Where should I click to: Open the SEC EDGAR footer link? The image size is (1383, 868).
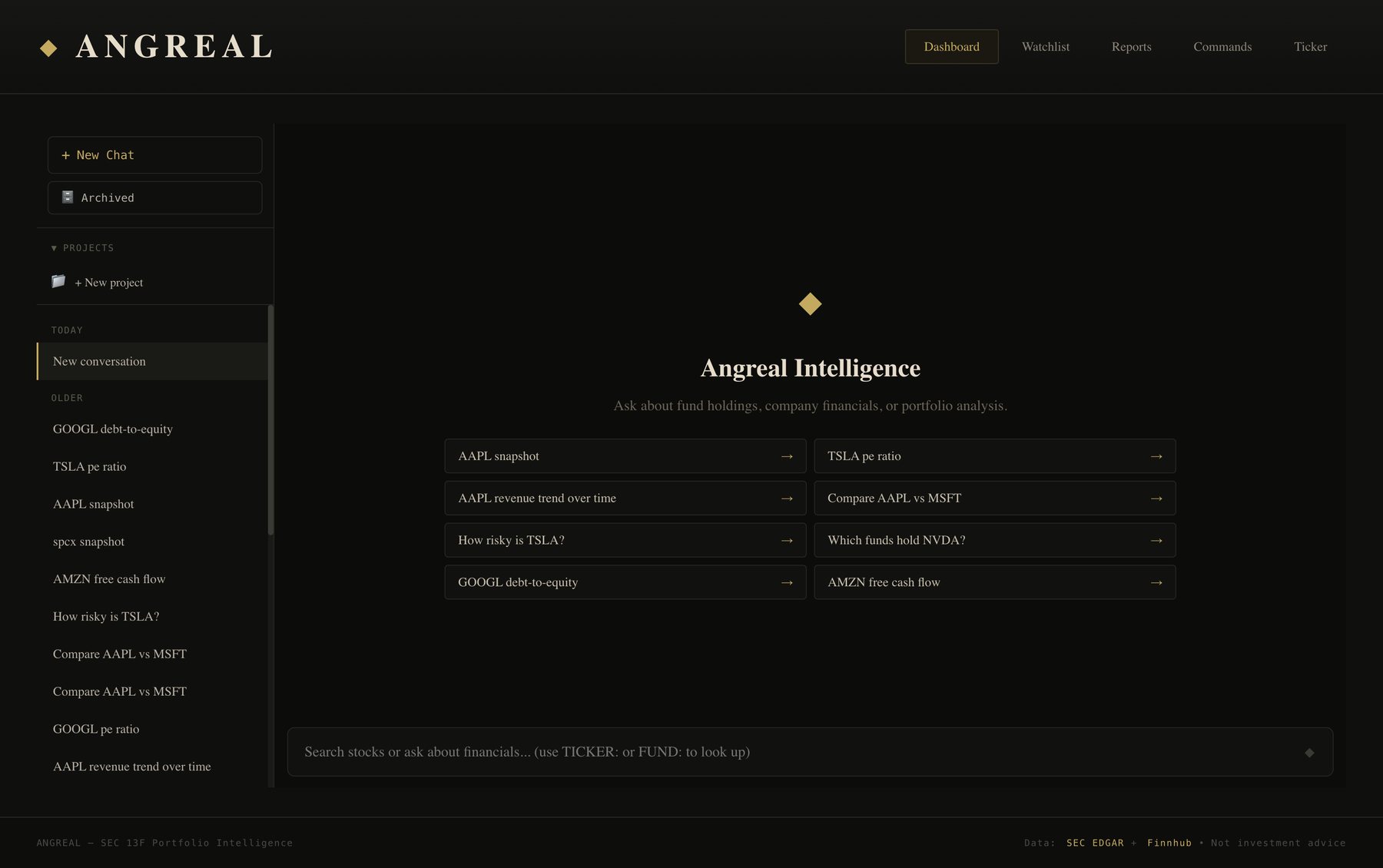1095,843
